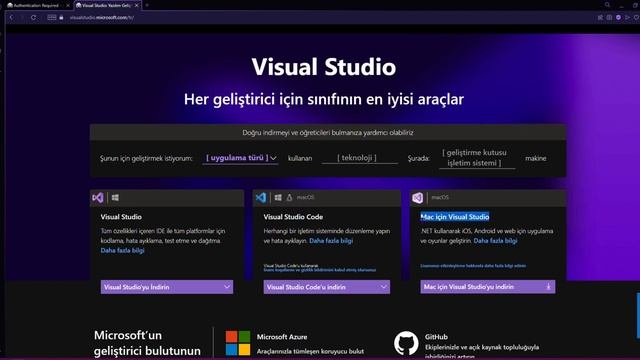Click the download arrow on Mac için button
This screenshot has width=640, height=360.
549,287
